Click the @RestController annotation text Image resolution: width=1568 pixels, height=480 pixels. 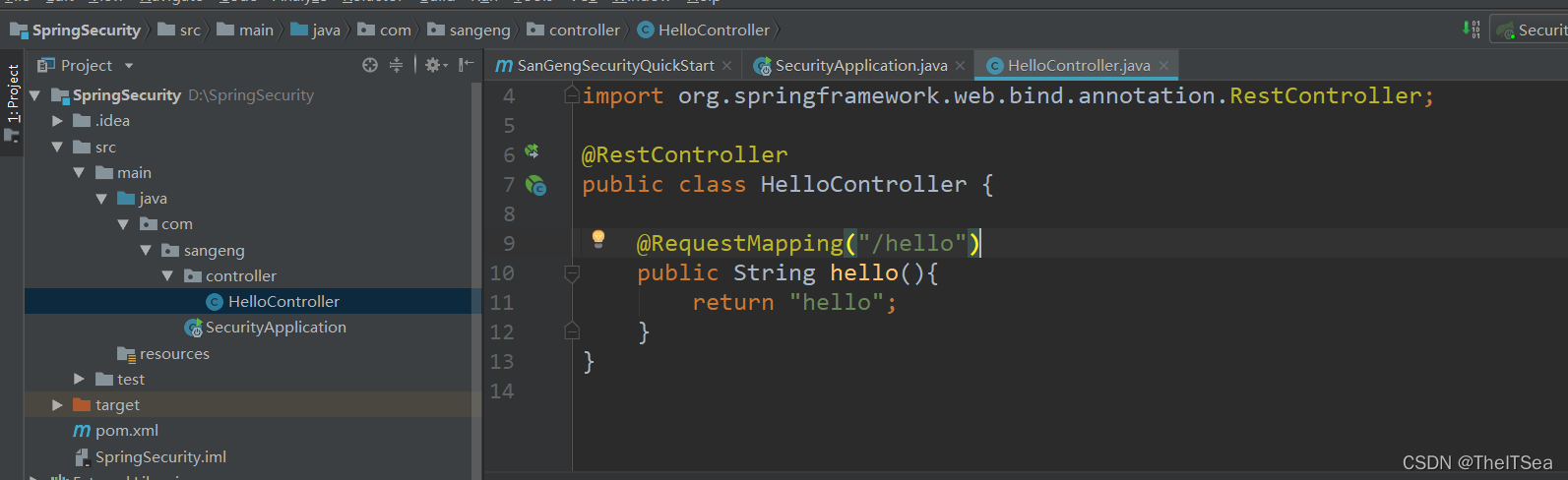click(x=684, y=154)
